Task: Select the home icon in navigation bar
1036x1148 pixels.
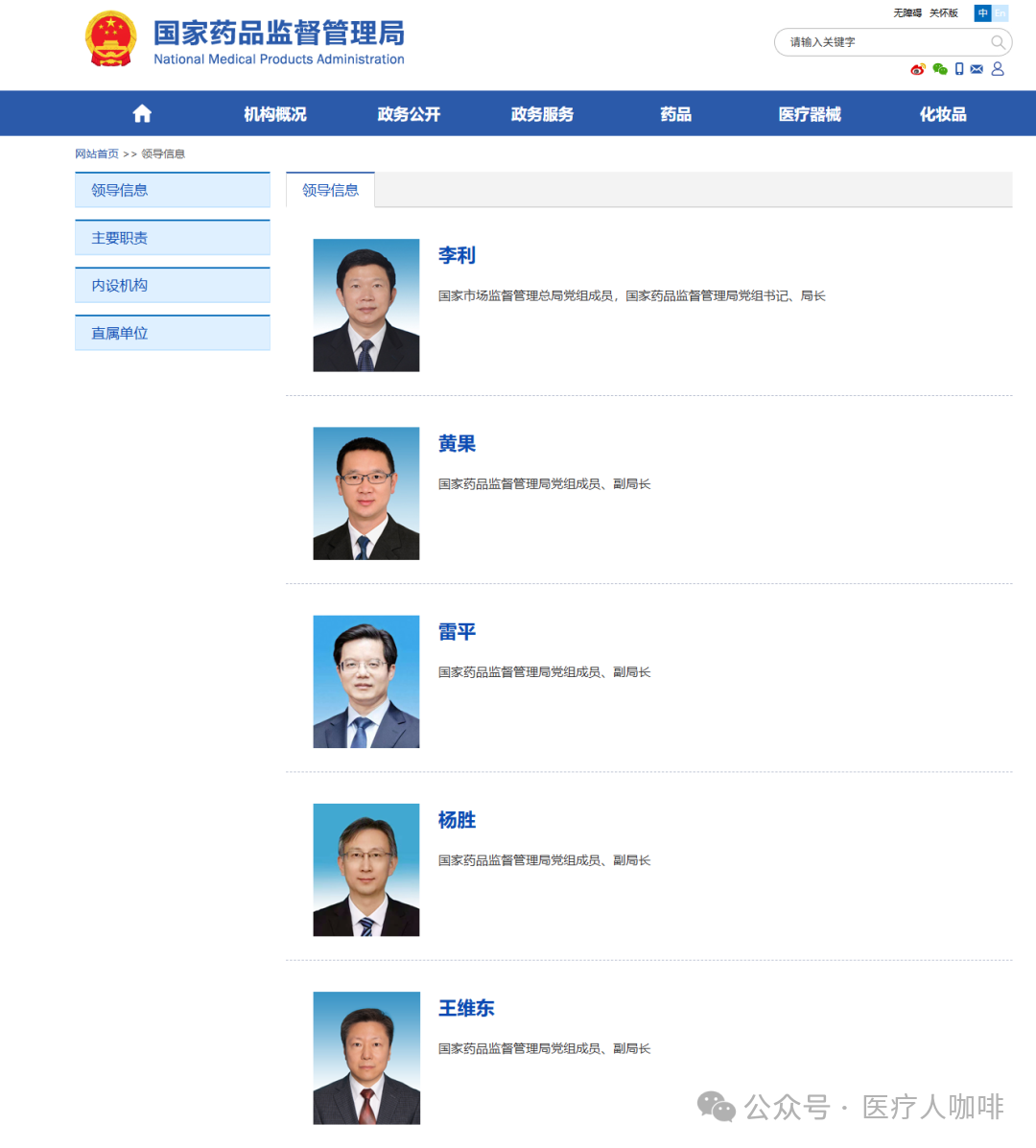Action: 141,113
